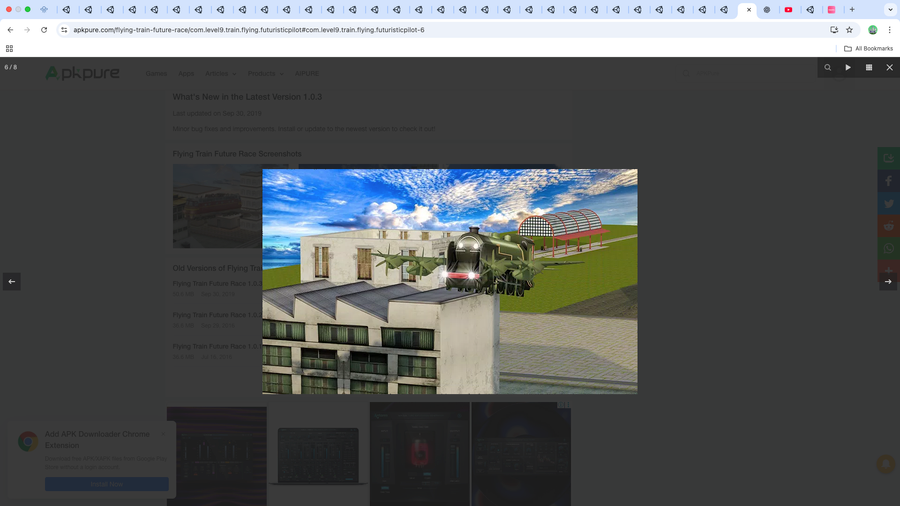Share via WhatsApp sidebar icon
The height and width of the screenshot is (506, 900).
coord(889,248)
